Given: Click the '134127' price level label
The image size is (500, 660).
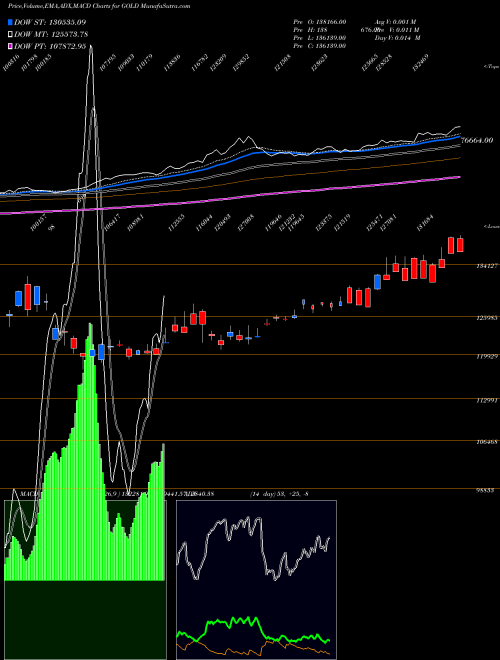Looking at the screenshot, I should click(487, 266).
